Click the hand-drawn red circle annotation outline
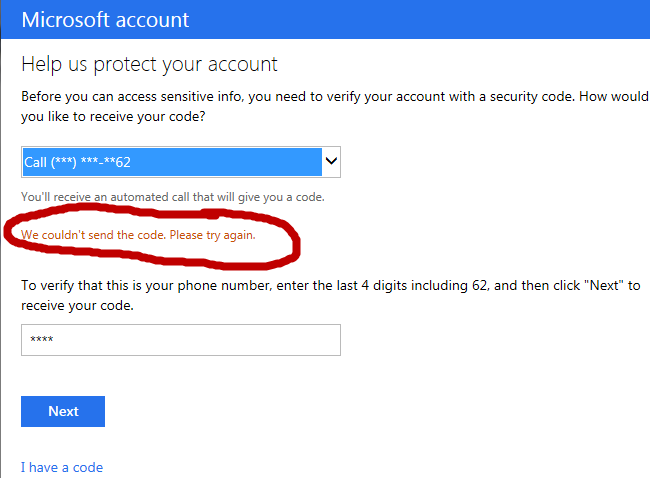 pos(294,241)
